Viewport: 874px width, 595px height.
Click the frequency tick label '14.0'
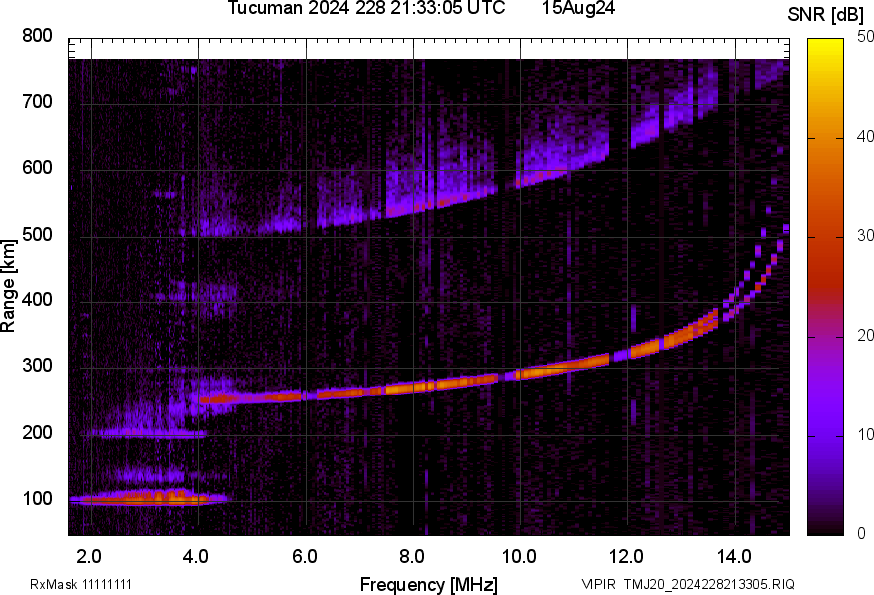pyautogui.click(x=734, y=557)
